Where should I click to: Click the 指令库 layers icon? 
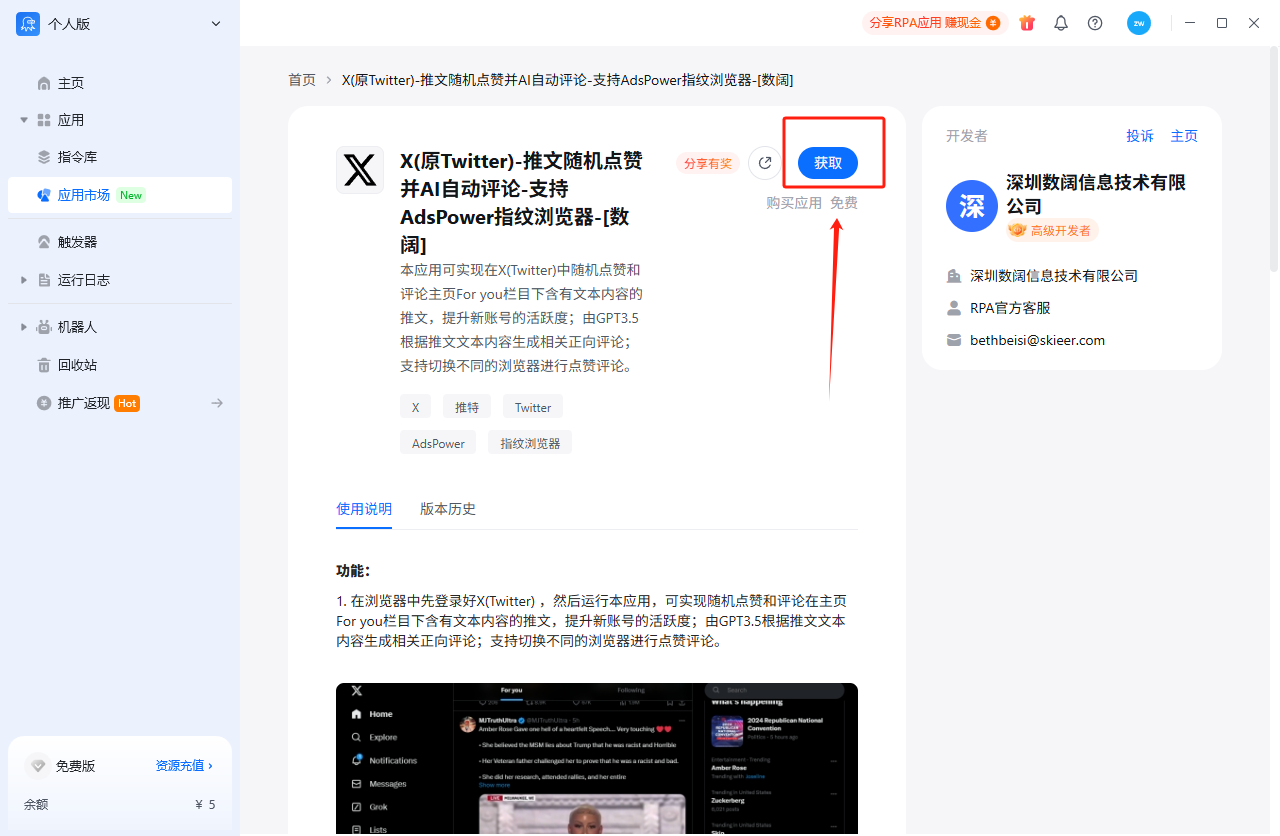[x=44, y=157]
